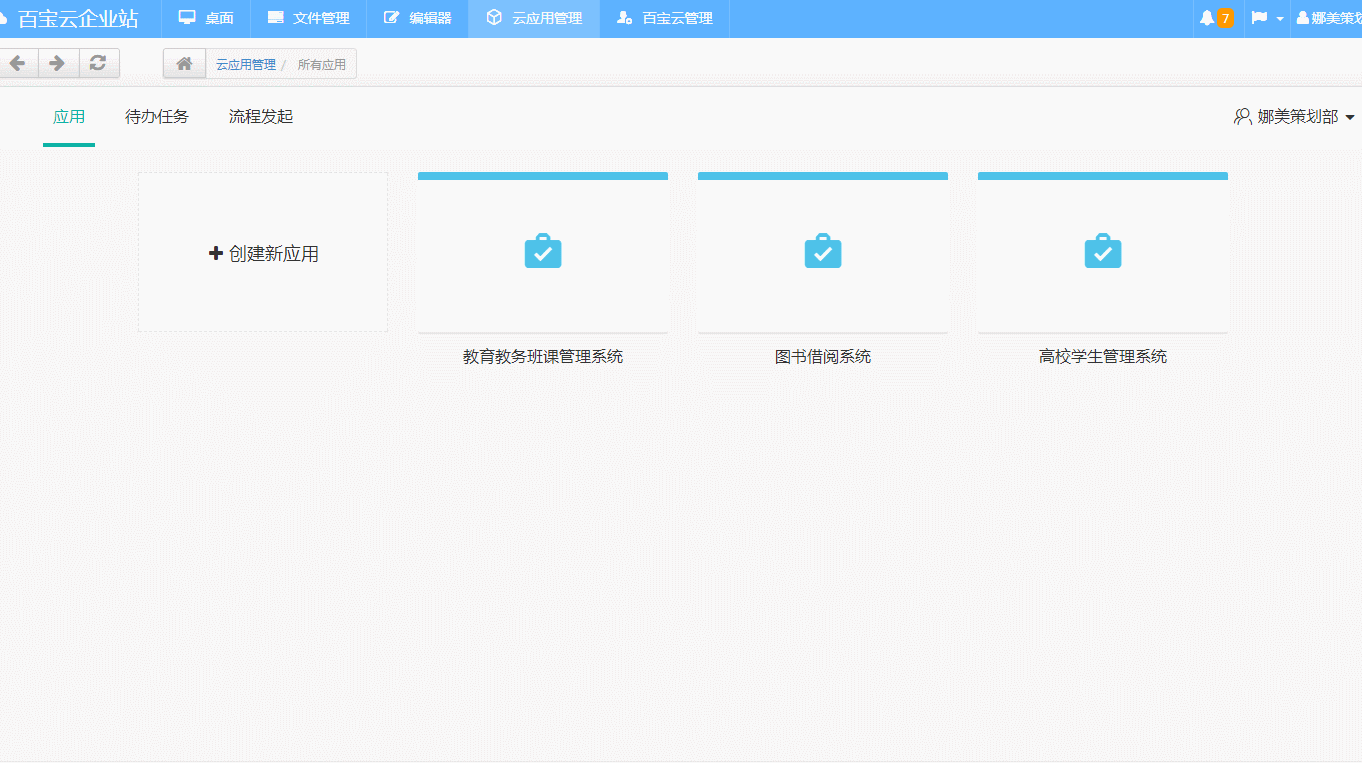Open 百宝云管理 via its icon
This screenshot has height=763, width=1362.
point(625,17)
